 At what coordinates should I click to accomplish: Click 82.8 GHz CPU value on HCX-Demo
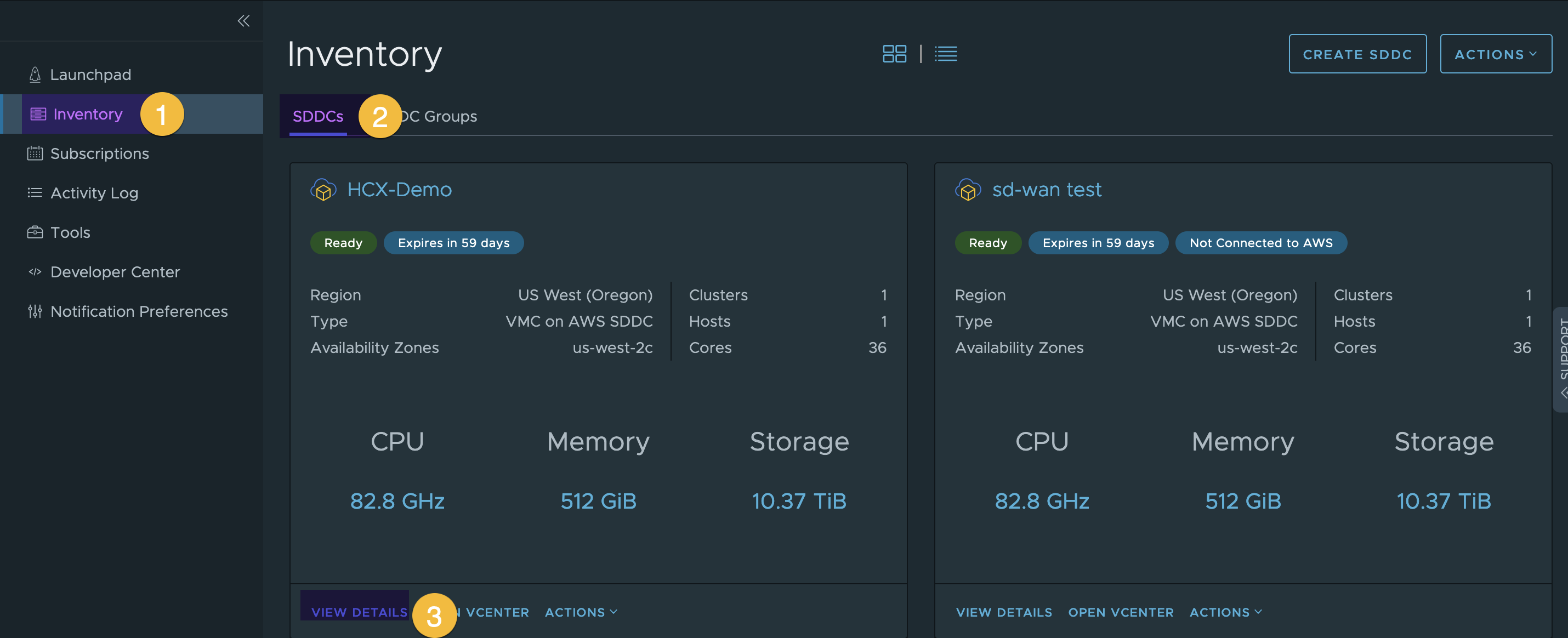pyautogui.click(x=397, y=501)
